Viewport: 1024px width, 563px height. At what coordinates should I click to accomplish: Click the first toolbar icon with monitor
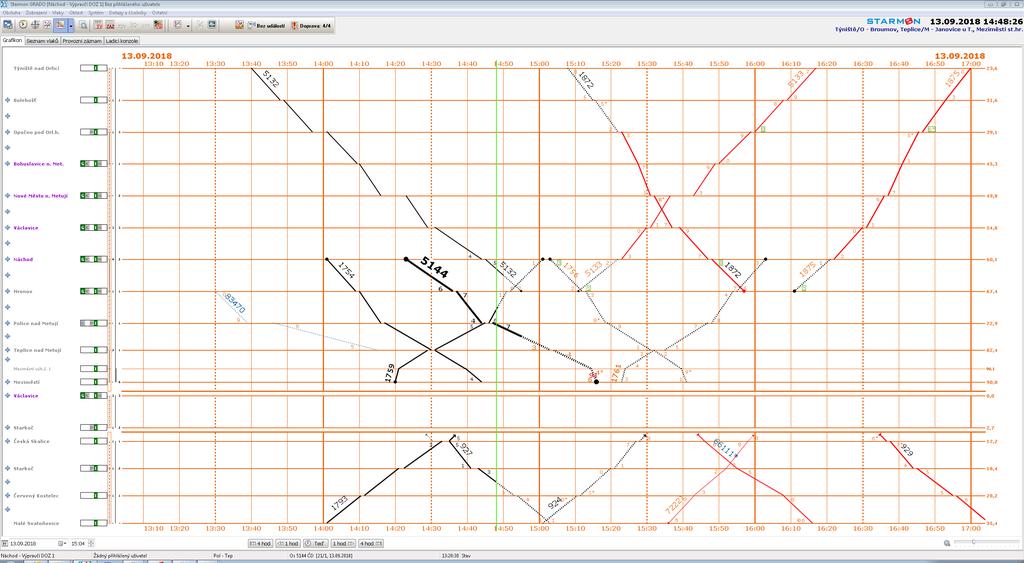coord(8,25)
